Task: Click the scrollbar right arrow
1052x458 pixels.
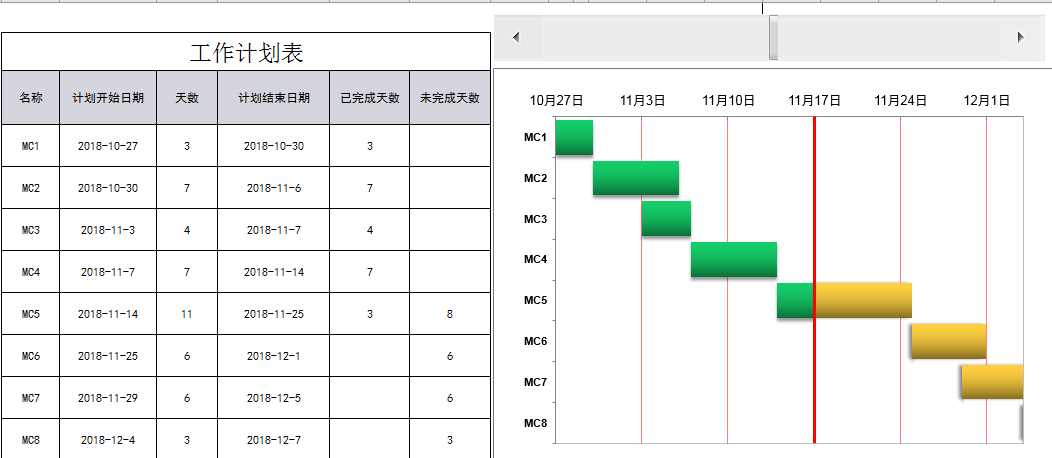Action: click(x=1021, y=38)
